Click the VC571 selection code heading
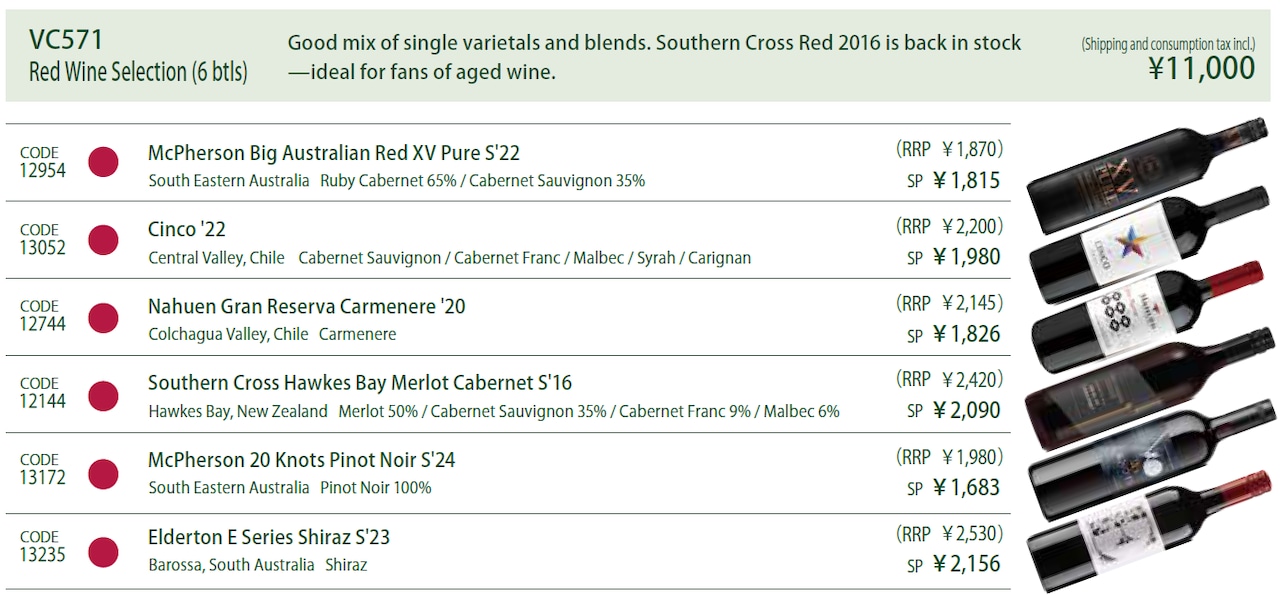Image resolution: width=1280 pixels, height=598 pixels. (x=65, y=40)
